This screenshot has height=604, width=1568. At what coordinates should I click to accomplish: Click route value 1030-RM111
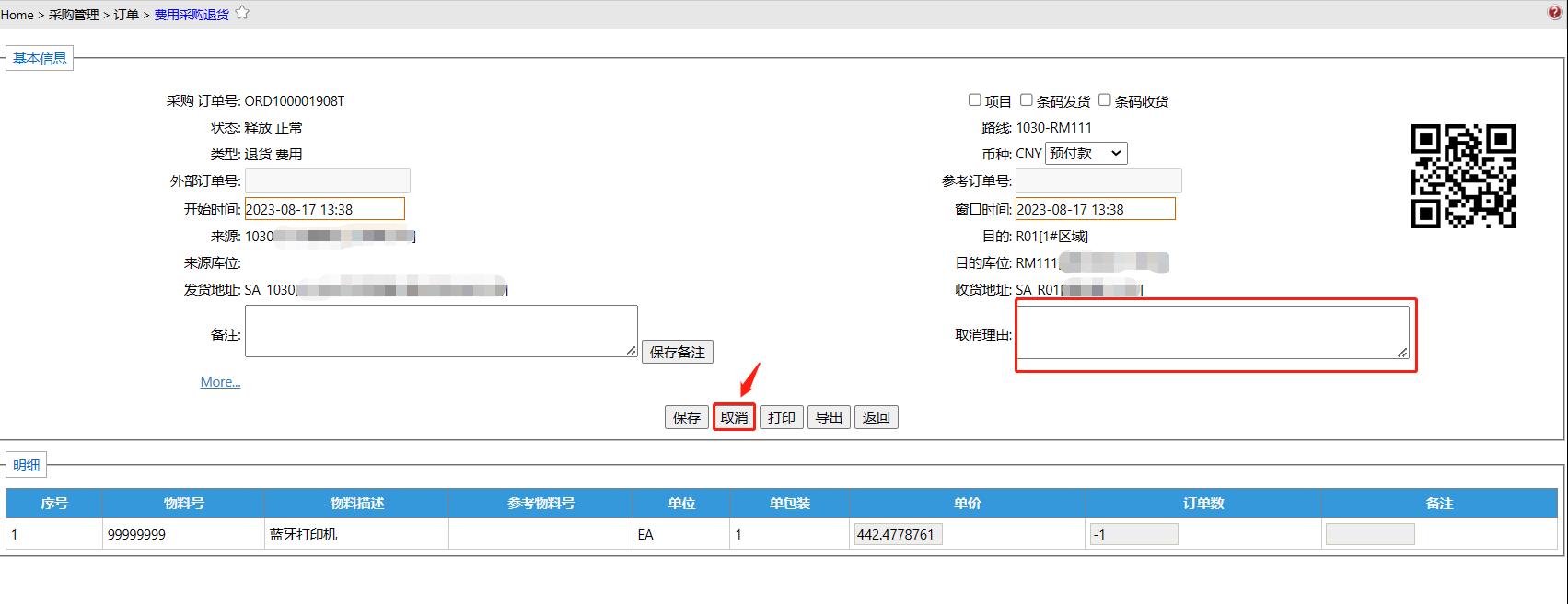(1054, 128)
